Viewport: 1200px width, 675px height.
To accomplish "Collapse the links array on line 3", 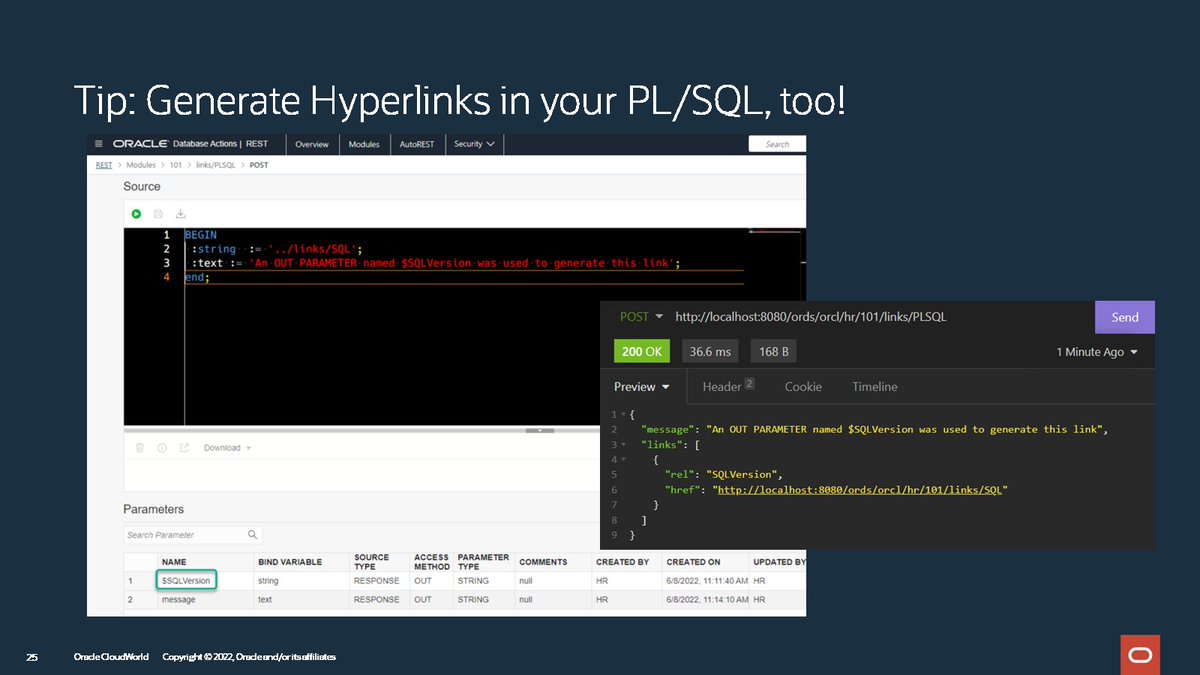I will pyautogui.click(x=622, y=445).
